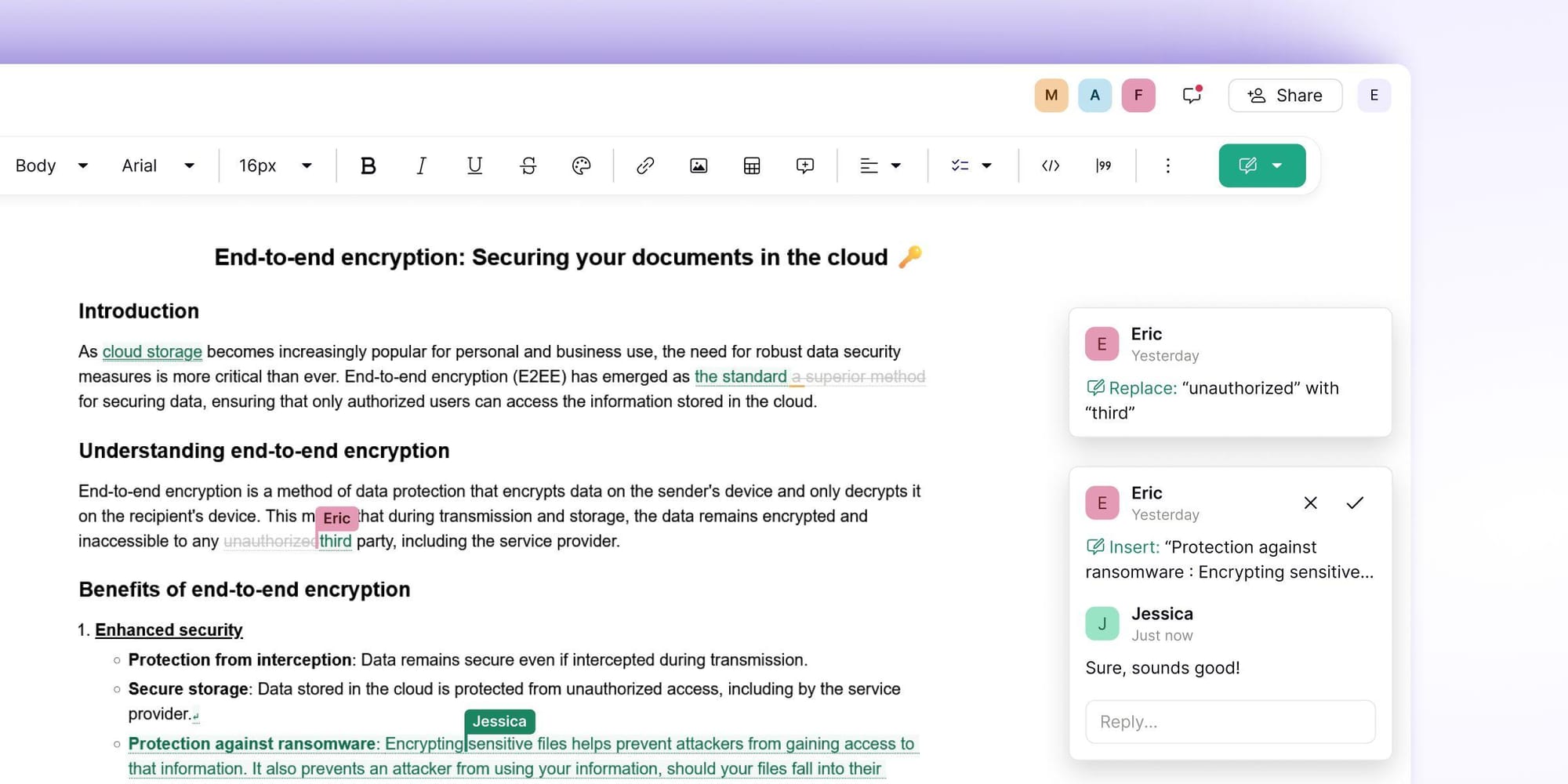This screenshot has width=1568, height=784.
Task: Reject Eric's insert suggestion
Action: point(1310,503)
